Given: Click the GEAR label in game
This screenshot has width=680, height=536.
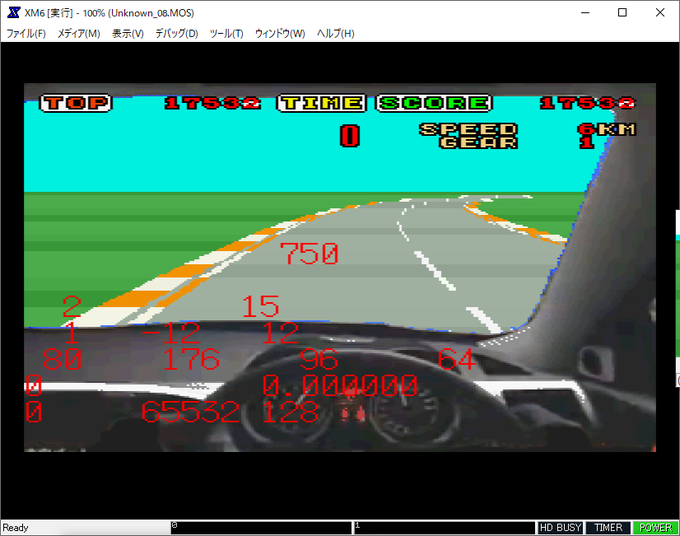Looking at the screenshot, I should tap(479, 142).
